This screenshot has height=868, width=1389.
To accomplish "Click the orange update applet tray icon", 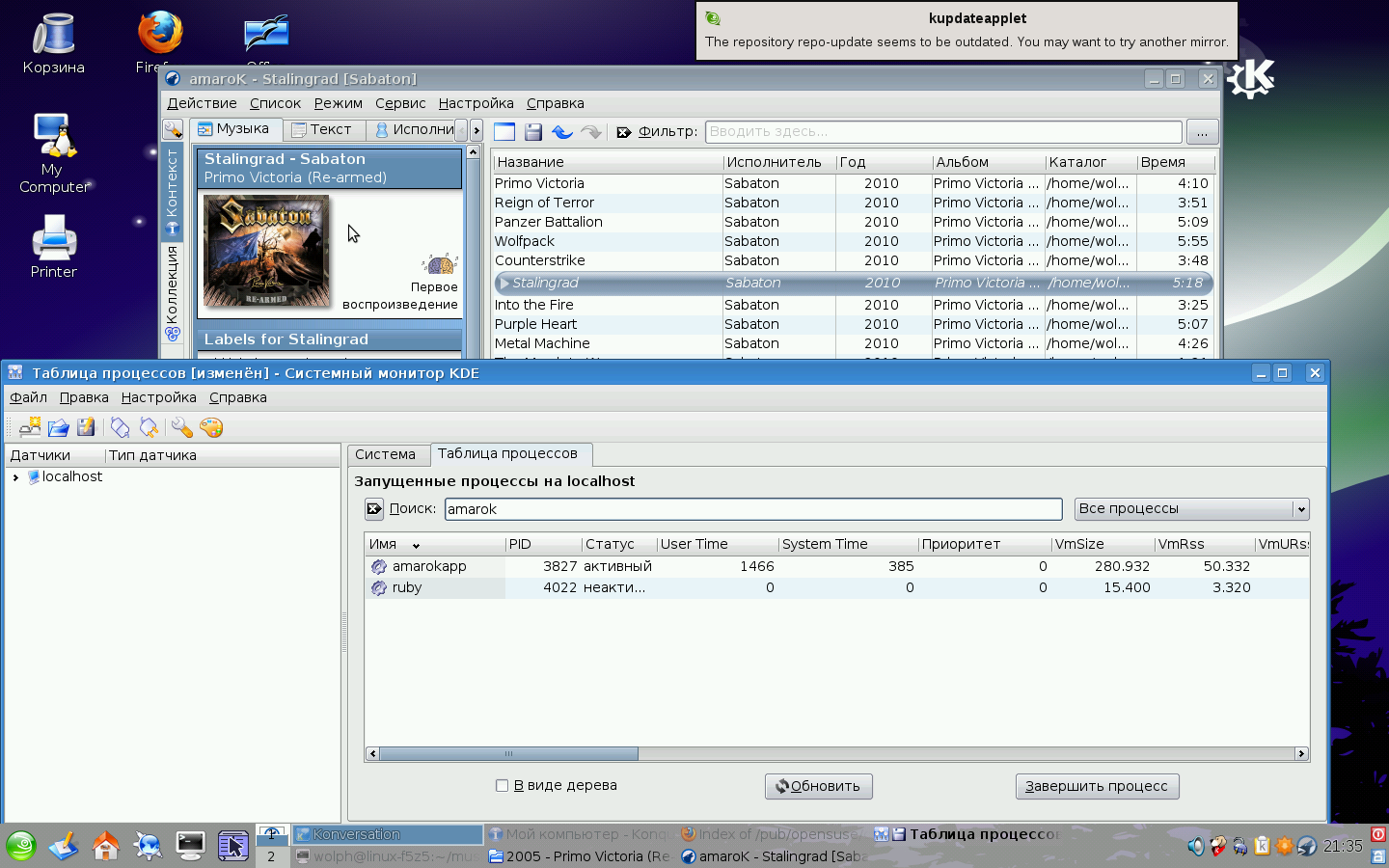I will click(x=1284, y=847).
